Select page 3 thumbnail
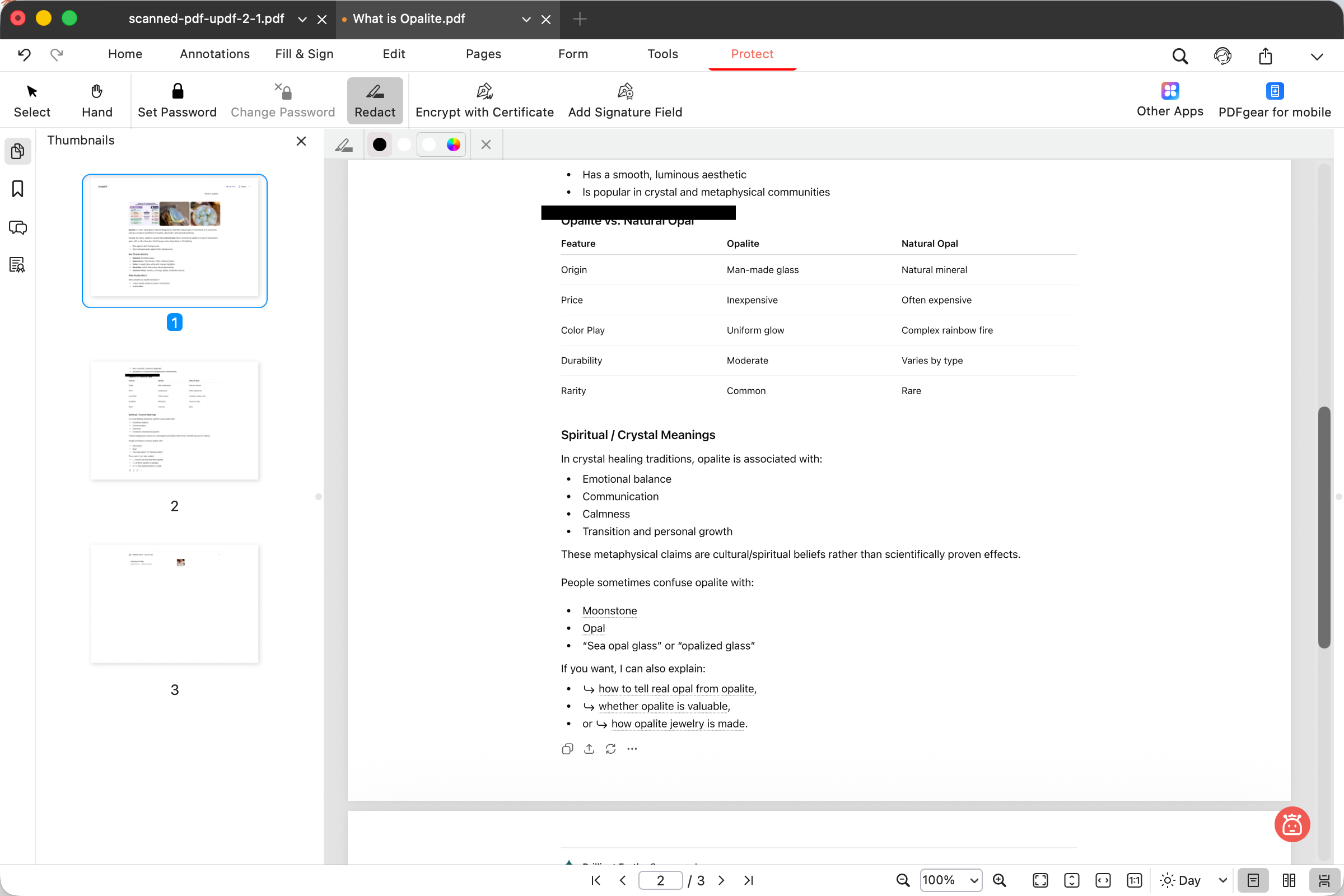This screenshot has width=1344, height=896. click(x=174, y=604)
